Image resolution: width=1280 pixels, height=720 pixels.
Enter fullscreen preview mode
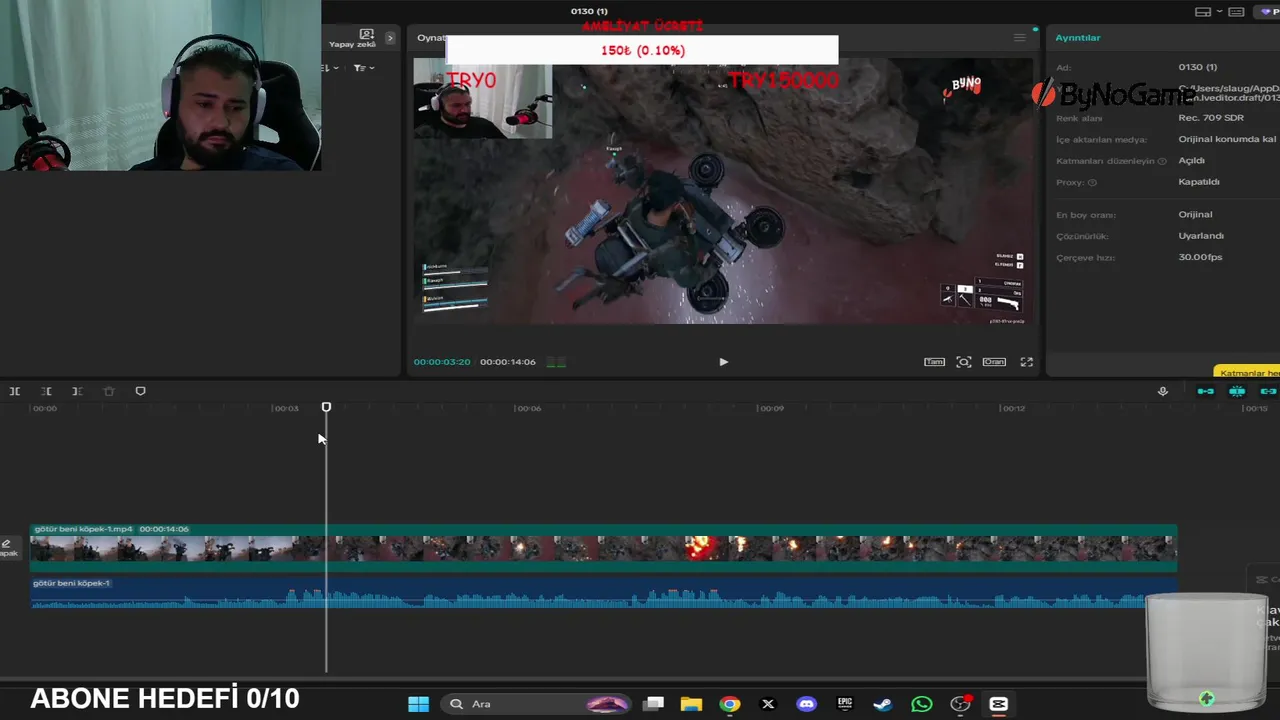[x=1026, y=362]
